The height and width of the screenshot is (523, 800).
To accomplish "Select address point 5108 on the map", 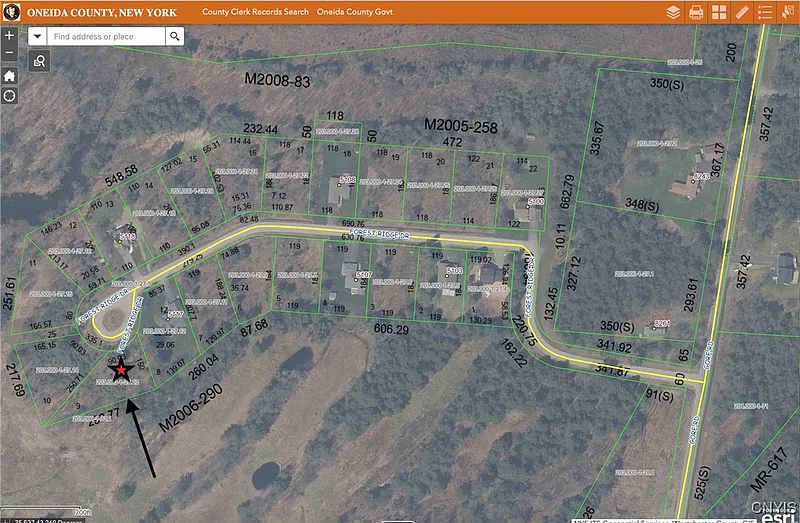I will pos(339,185).
